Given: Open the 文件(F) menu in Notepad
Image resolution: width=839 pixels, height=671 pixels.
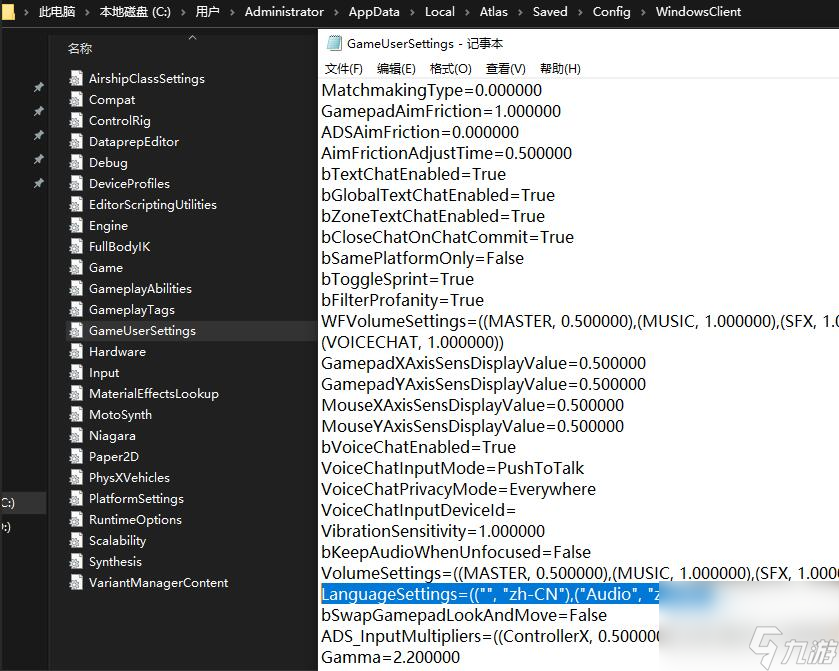Looking at the screenshot, I should 343,69.
